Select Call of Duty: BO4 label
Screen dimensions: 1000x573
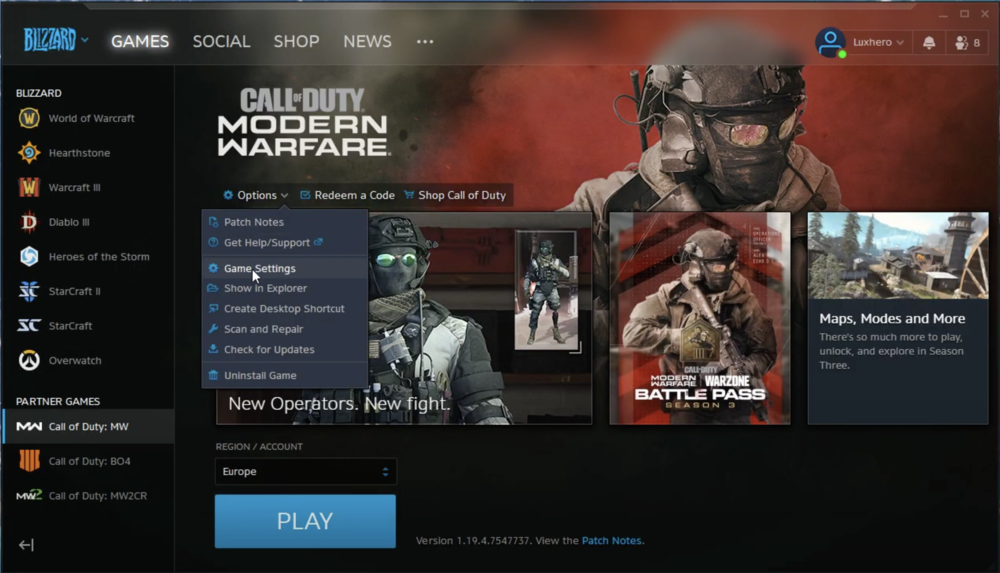click(90, 461)
